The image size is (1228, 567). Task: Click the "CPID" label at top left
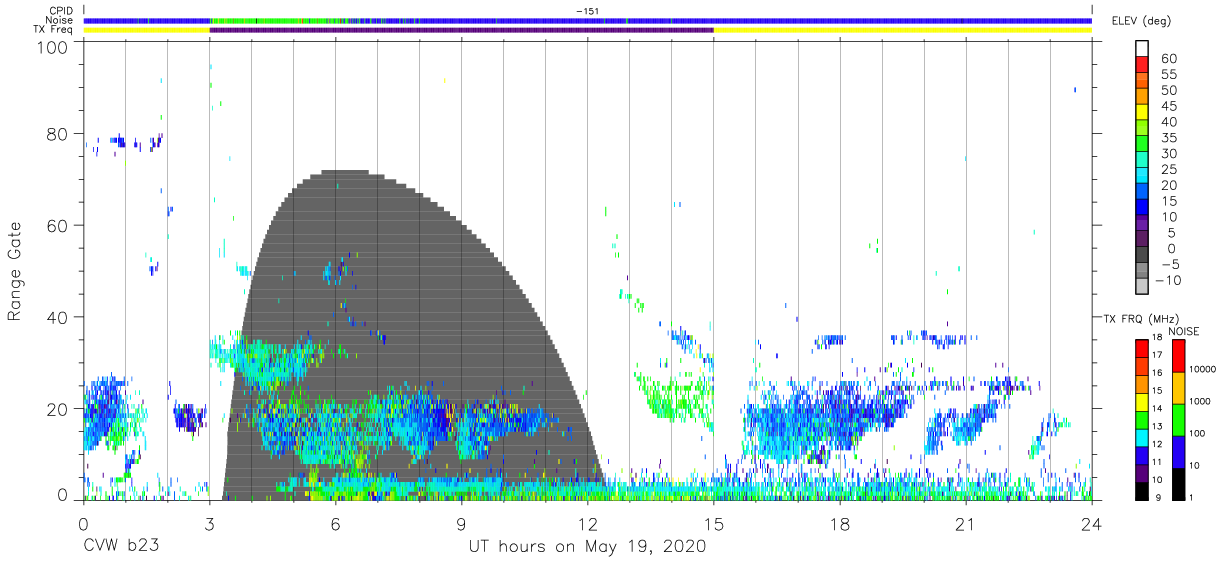tap(61, 11)
